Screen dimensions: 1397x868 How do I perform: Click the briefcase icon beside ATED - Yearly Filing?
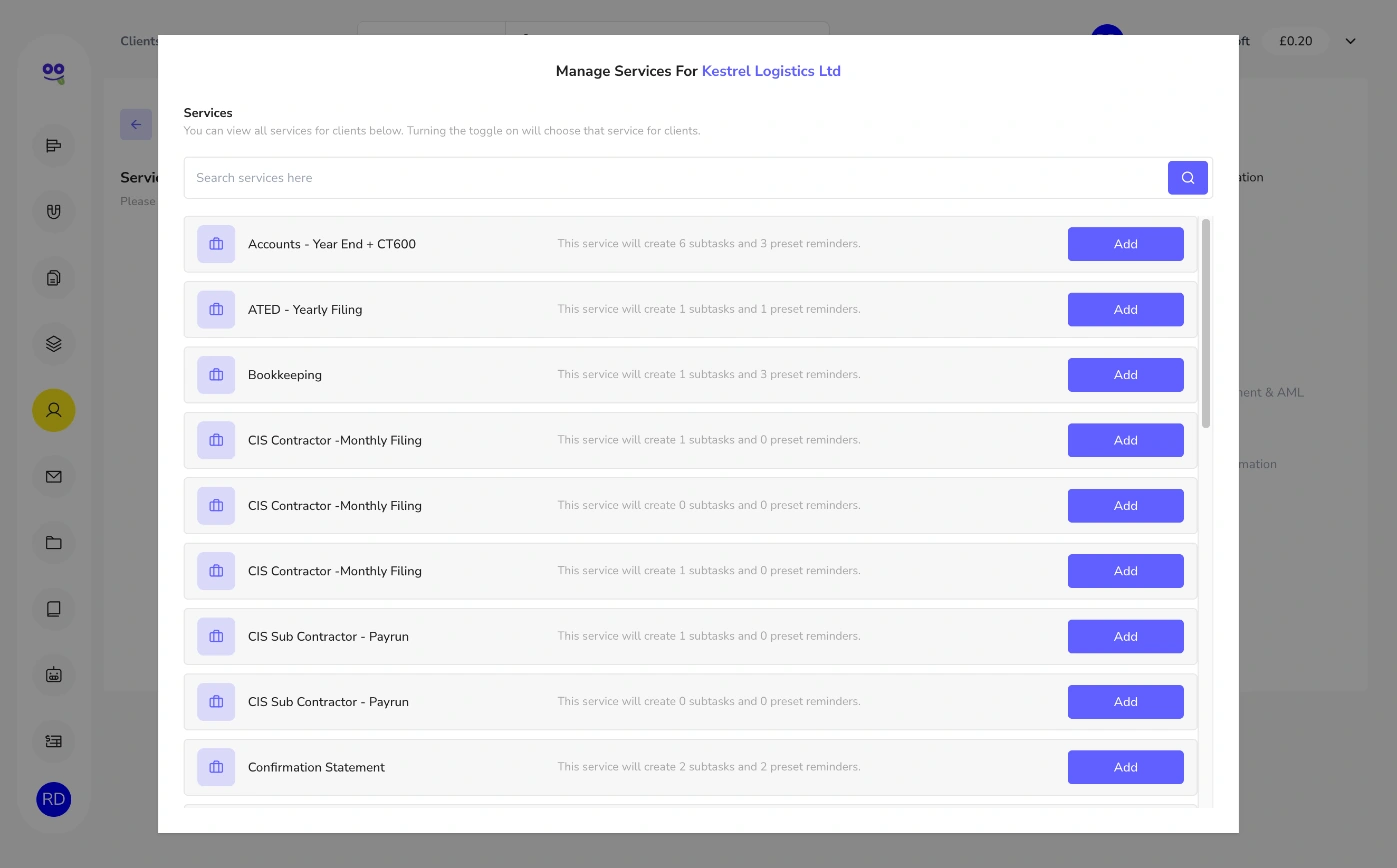216,310
